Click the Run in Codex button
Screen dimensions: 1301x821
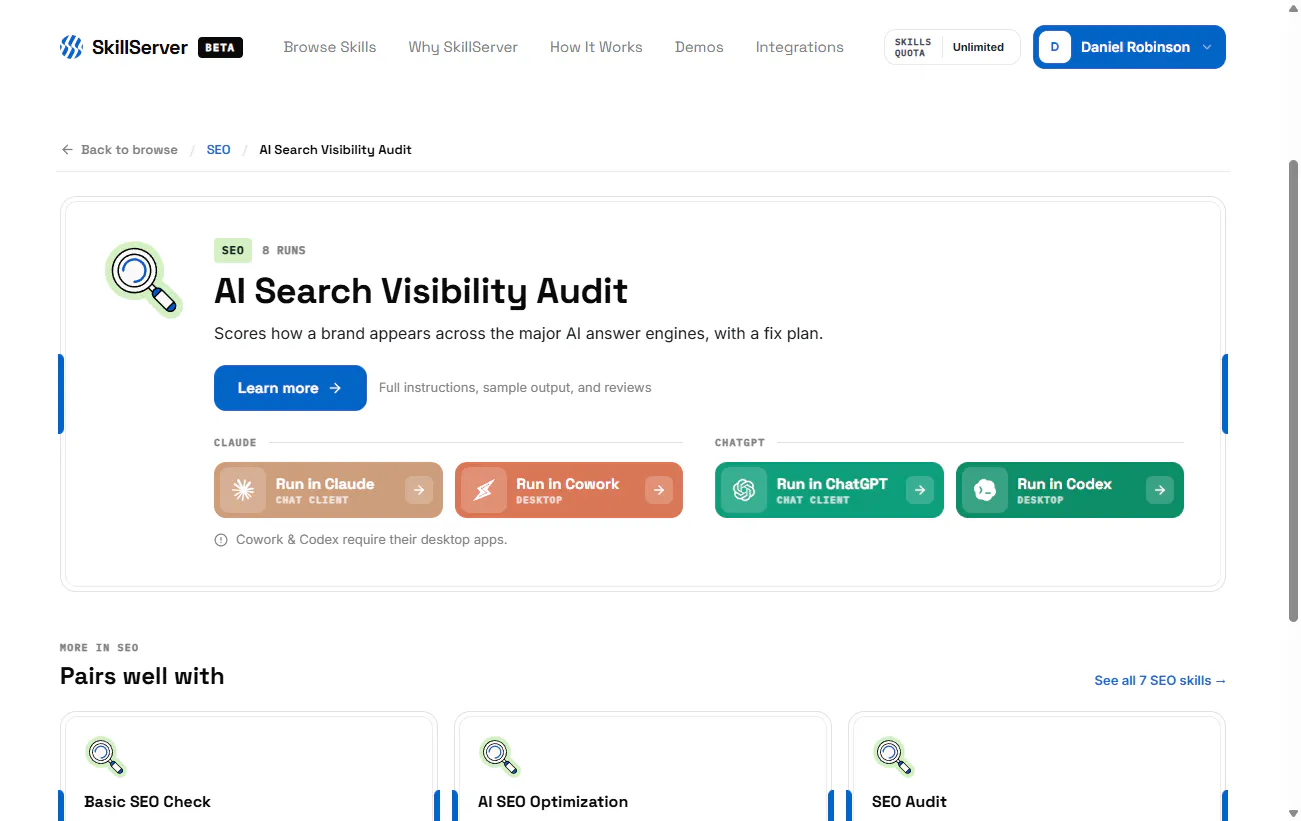[1070, 490]
